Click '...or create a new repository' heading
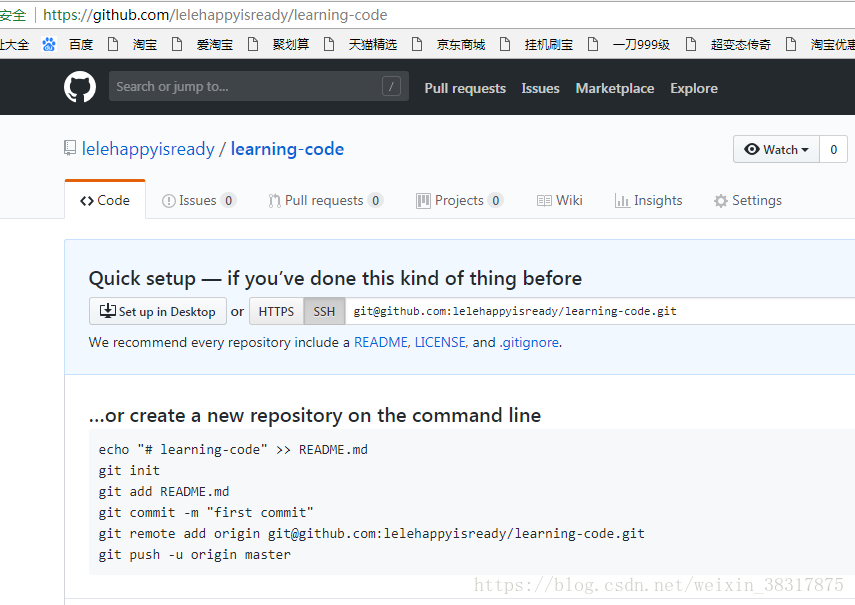The image size is (855, 605). coord(315,415)
